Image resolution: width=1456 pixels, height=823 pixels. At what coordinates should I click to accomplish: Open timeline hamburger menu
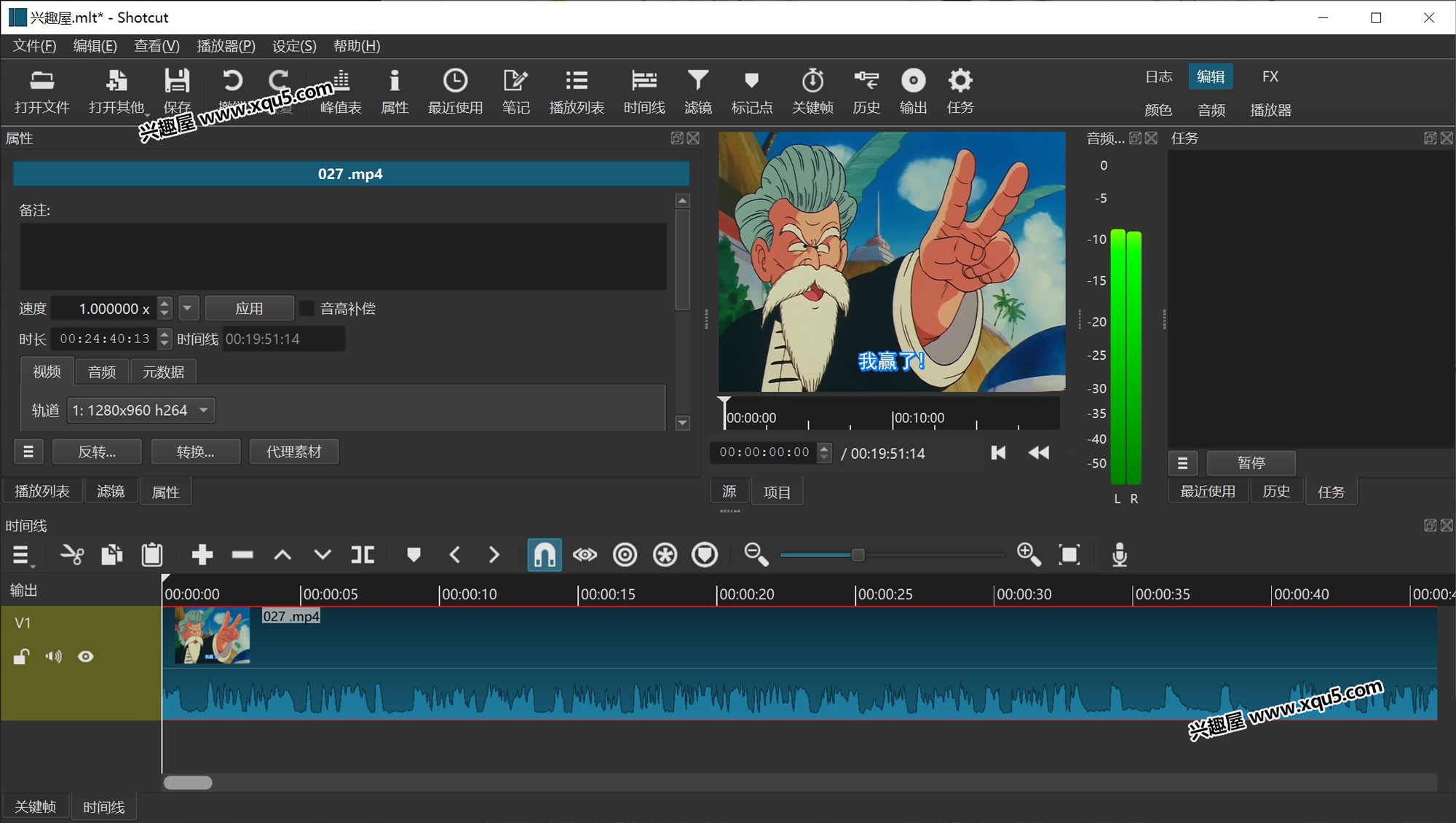(x=21, y=556)
